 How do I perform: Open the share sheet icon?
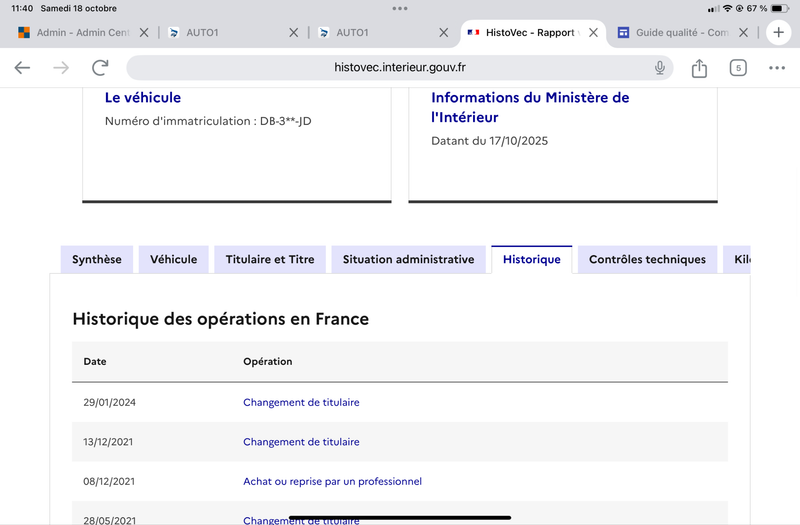pyautogui.click(x=699, y=68)
